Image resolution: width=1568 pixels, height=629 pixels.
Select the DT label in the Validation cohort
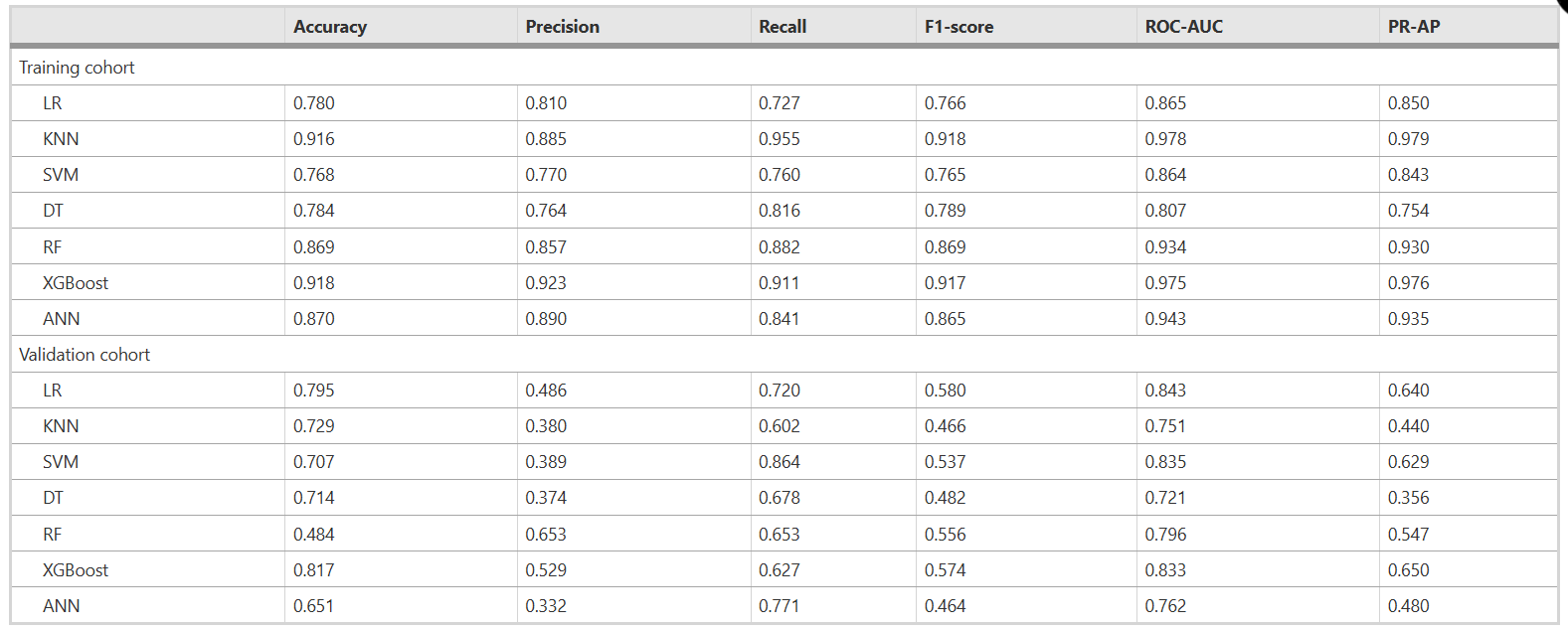pyautogui.click(x=53, y=498)
